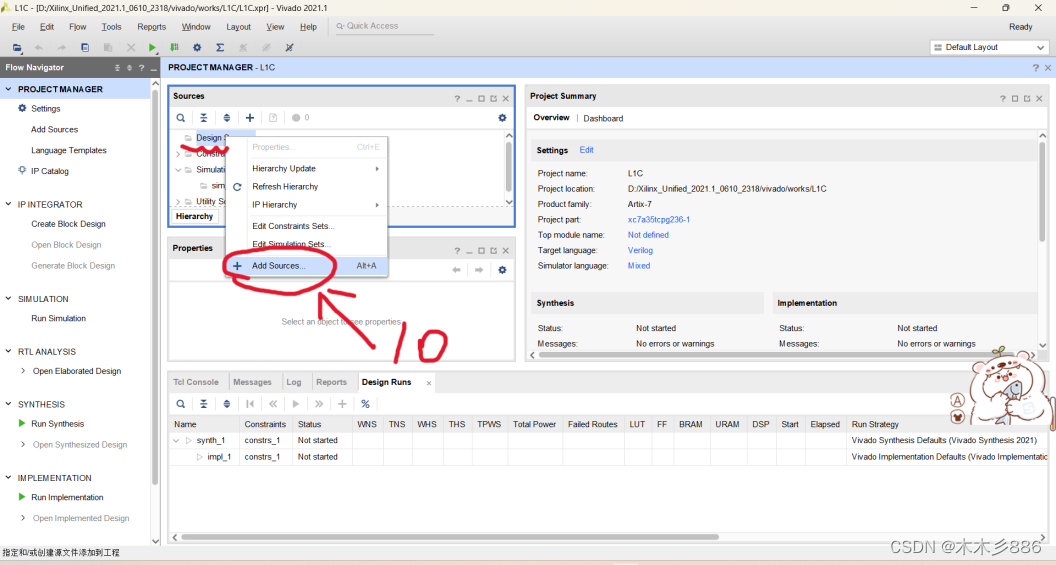Collapse the RTL ANALYSIS section

tap(8, 351)
